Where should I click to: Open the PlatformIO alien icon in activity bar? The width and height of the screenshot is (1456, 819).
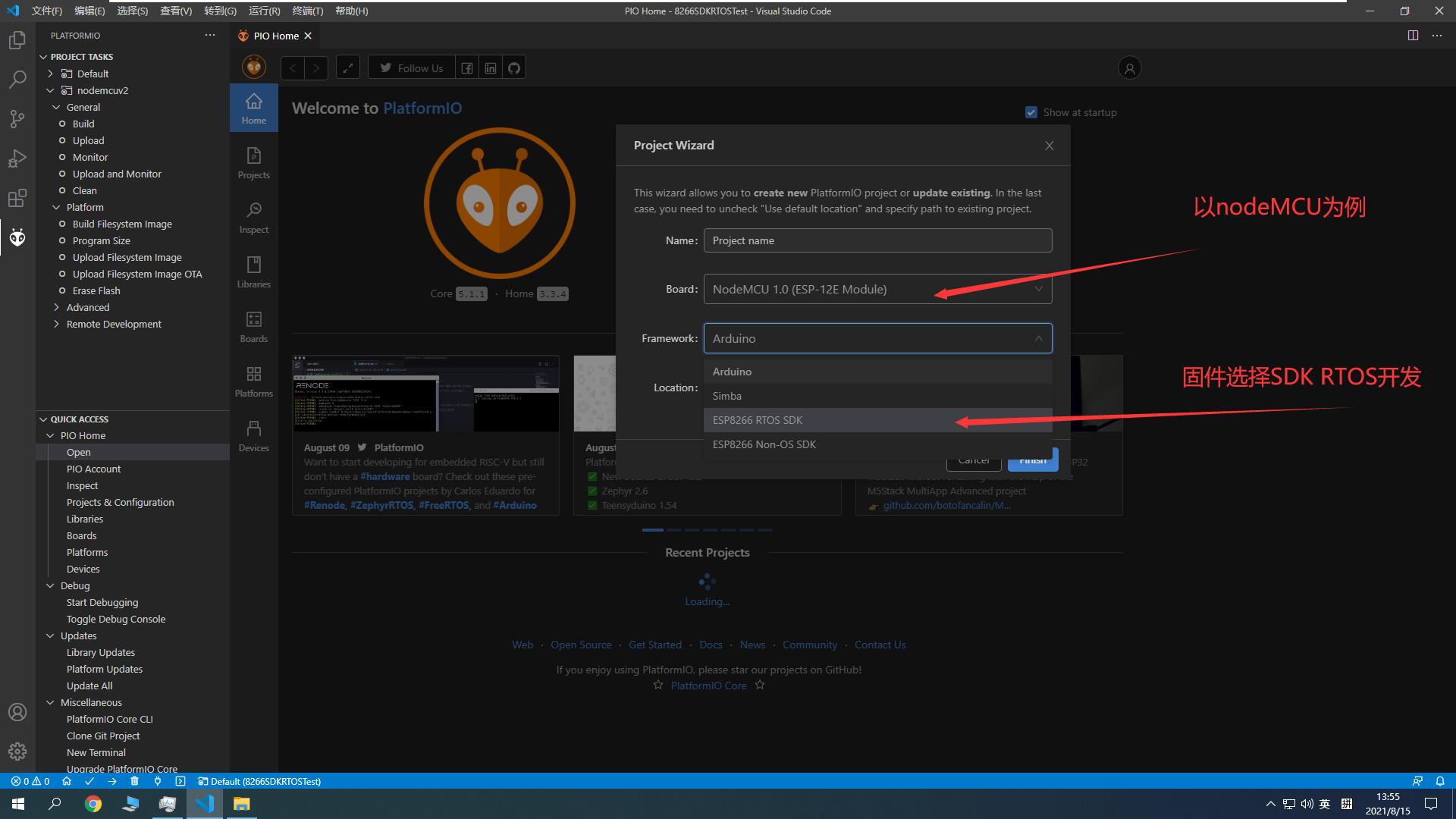pyautogui.click(x=17, y=238)
